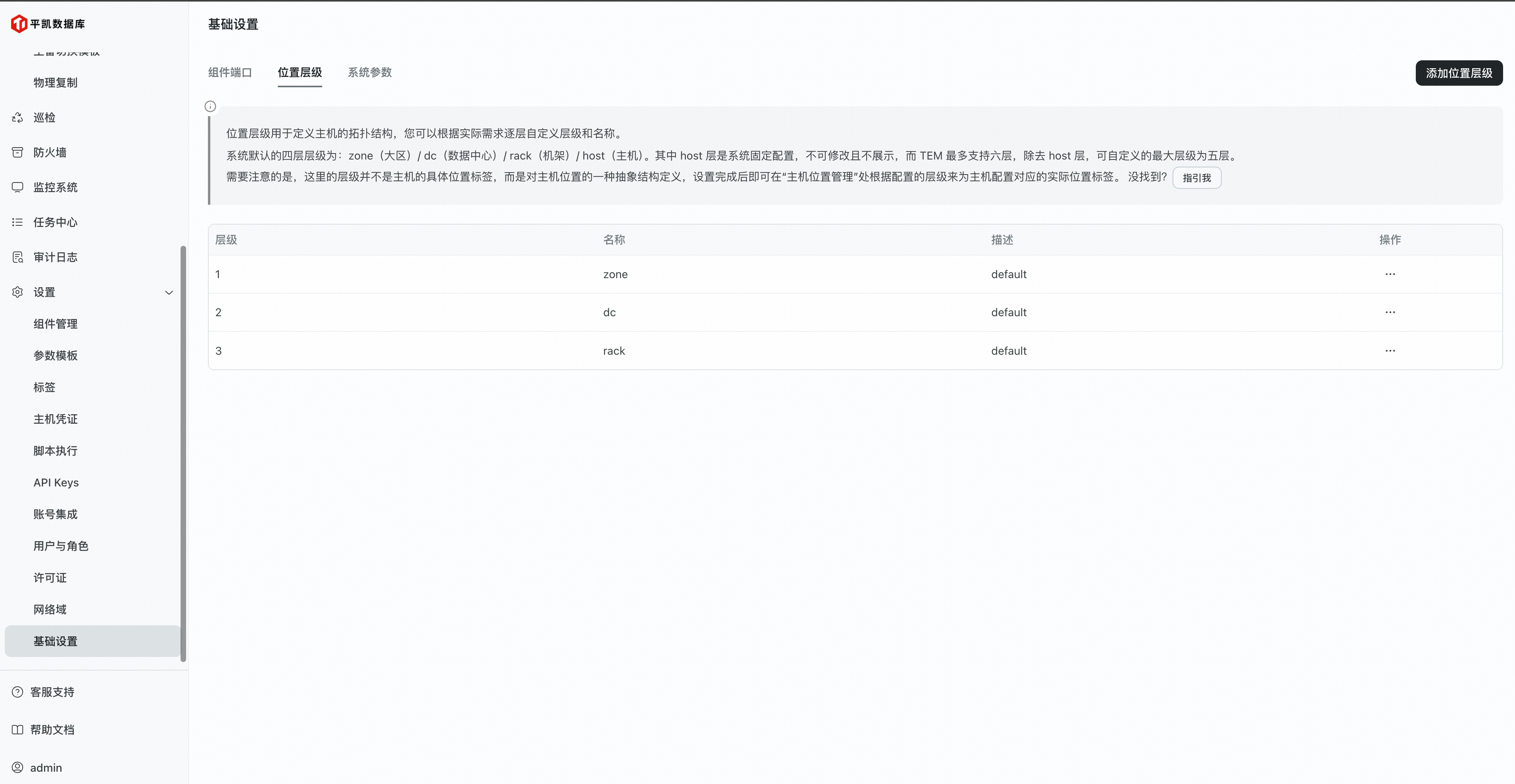Screen dimensions: 1515x784
Task: Click the PingCAP logo icon
Action: [19, 23]
